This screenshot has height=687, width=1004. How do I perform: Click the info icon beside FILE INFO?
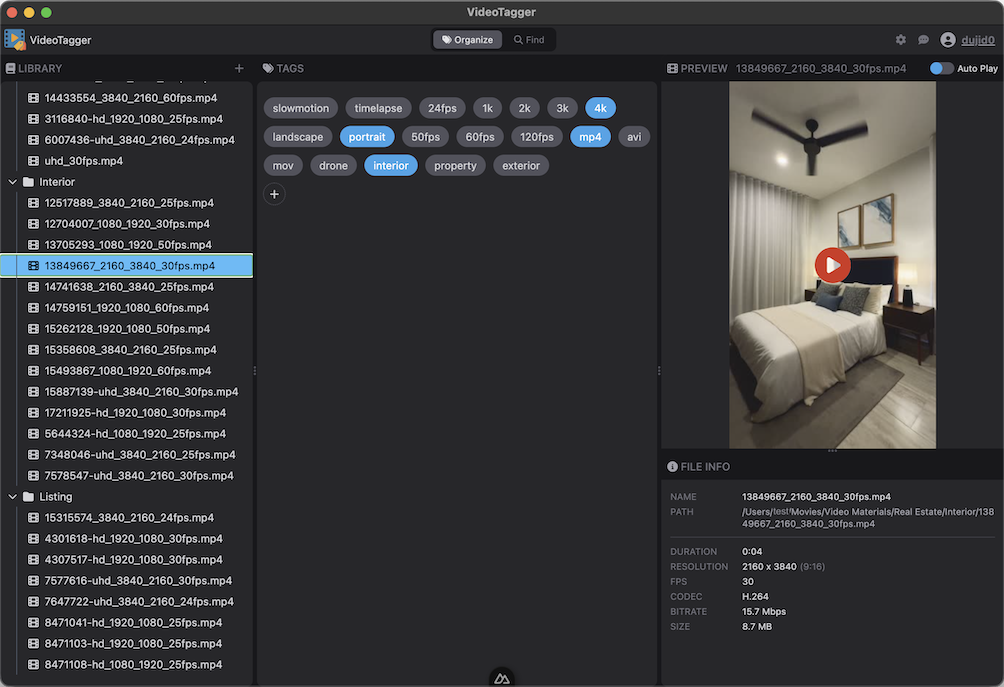click(673, 466)
